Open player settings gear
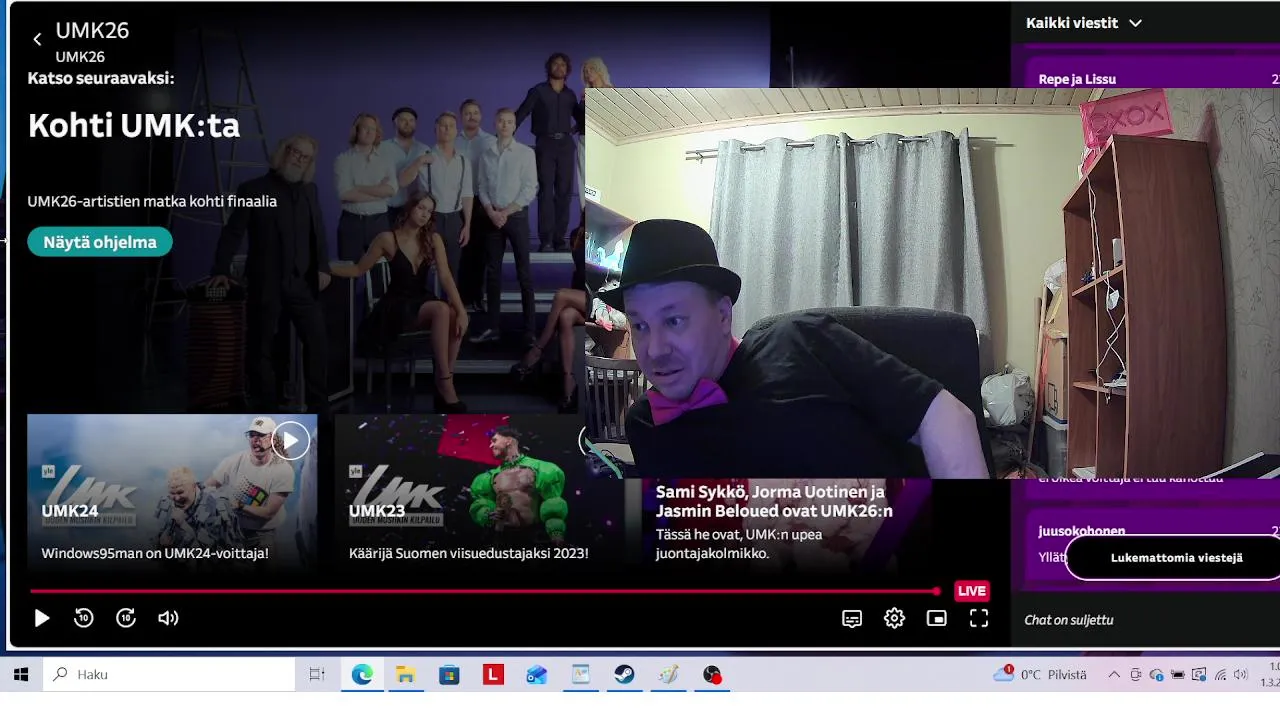Viewport: 1280px width, 720px height. point(894,619)
